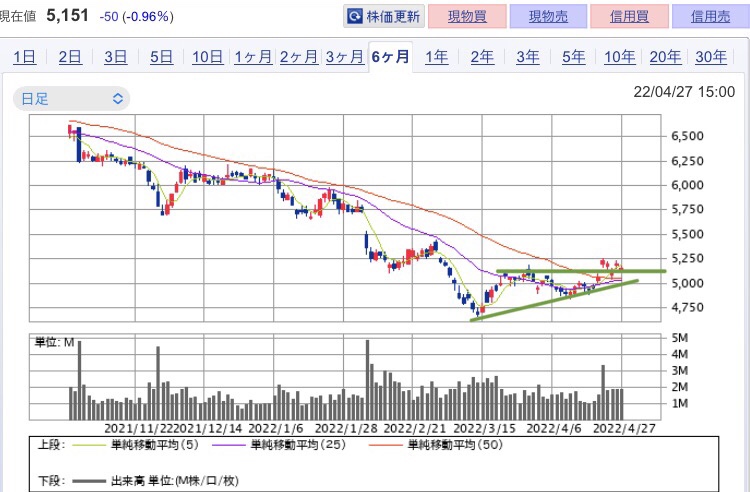Screen dimensions: 750x492
Task: Select the 6ヶ月 period tab
Action: click(390, 57)
